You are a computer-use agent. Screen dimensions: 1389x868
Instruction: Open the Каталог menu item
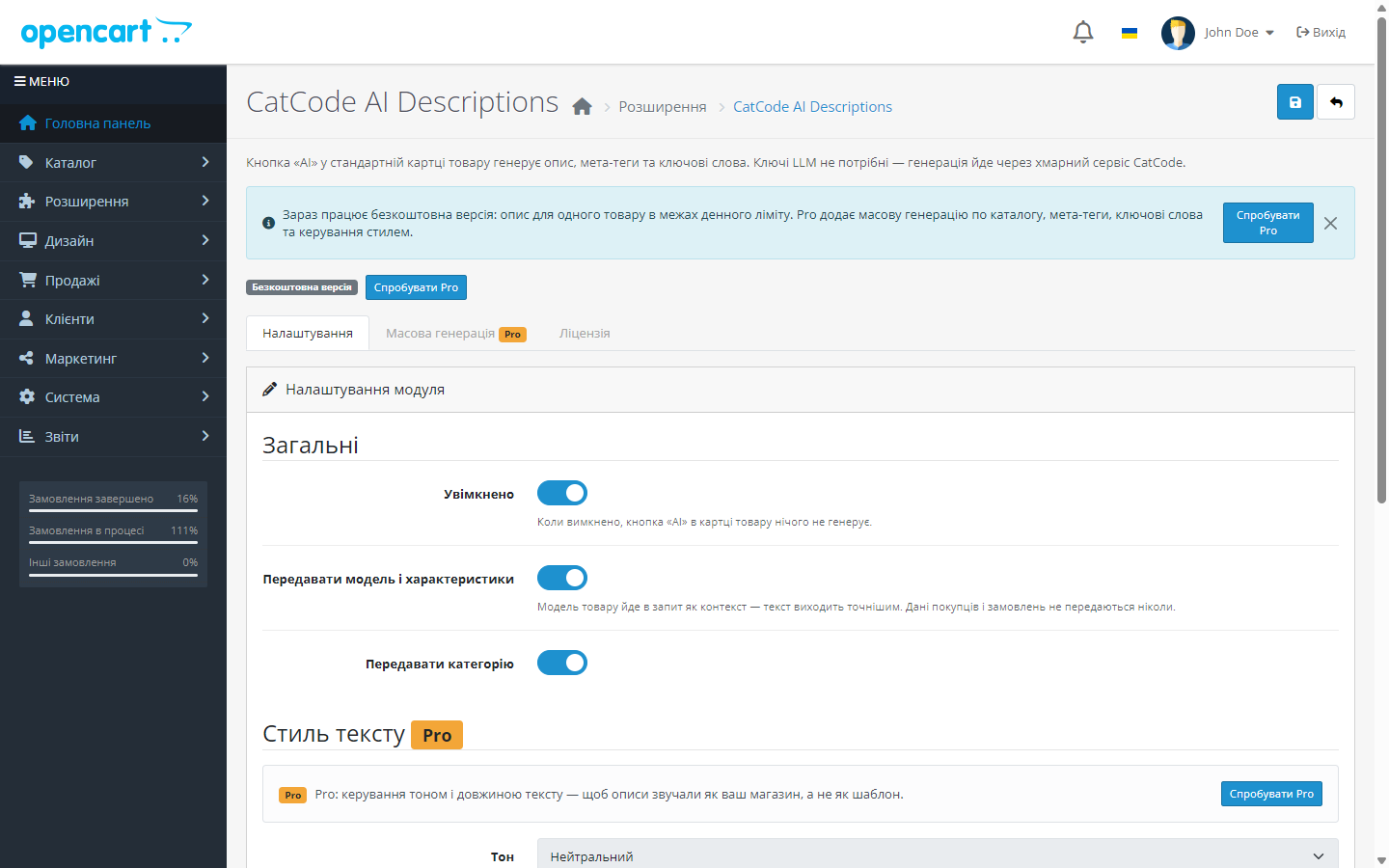[113, 163]
